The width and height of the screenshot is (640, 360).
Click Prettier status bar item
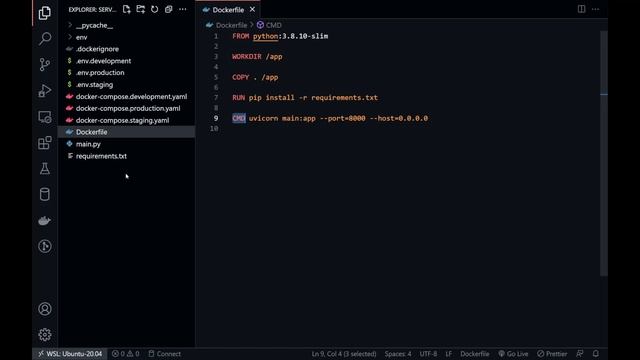(552, 354)
